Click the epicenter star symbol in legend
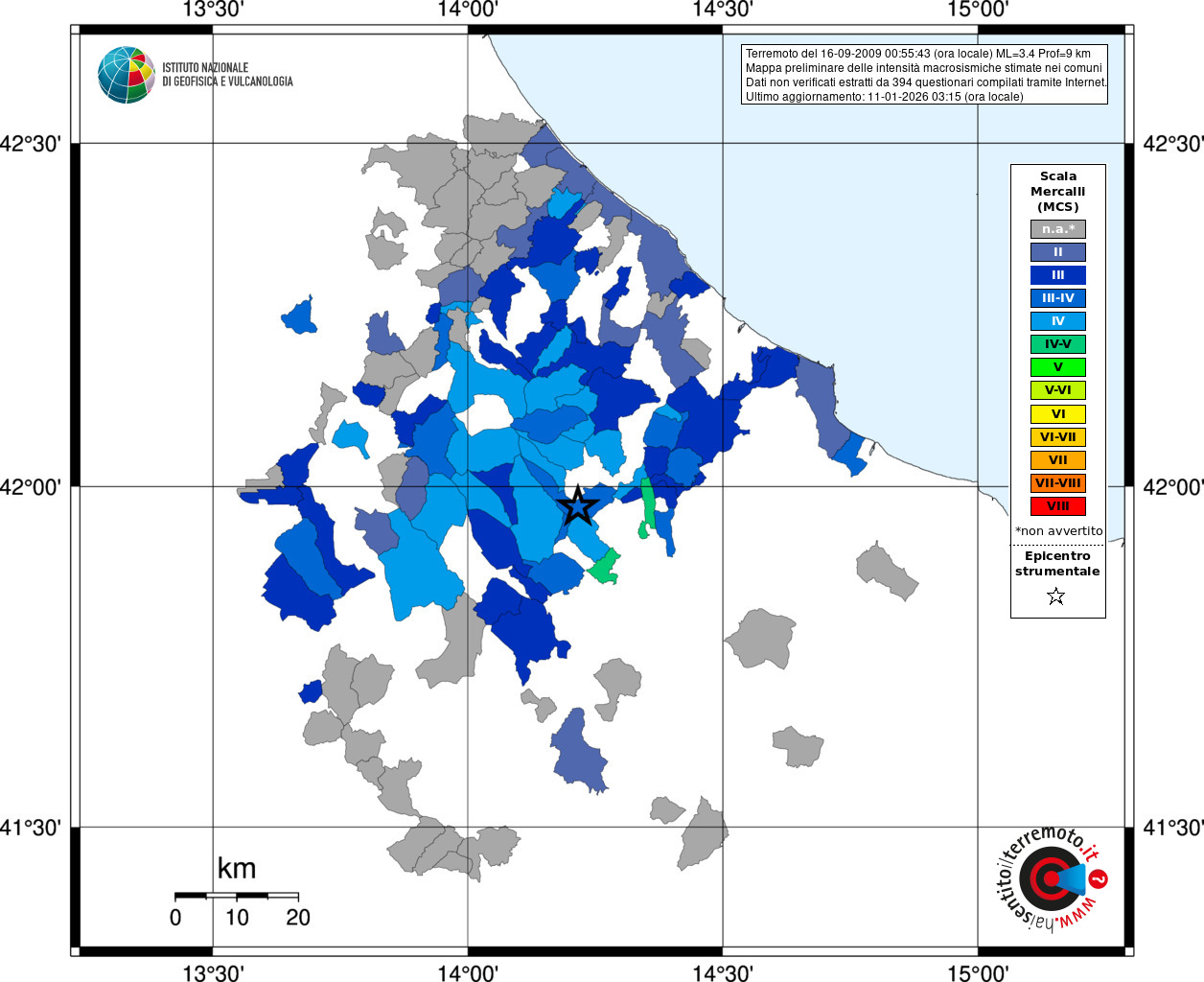This screenshot has height=982, width=1204. tap(1056, 596)
